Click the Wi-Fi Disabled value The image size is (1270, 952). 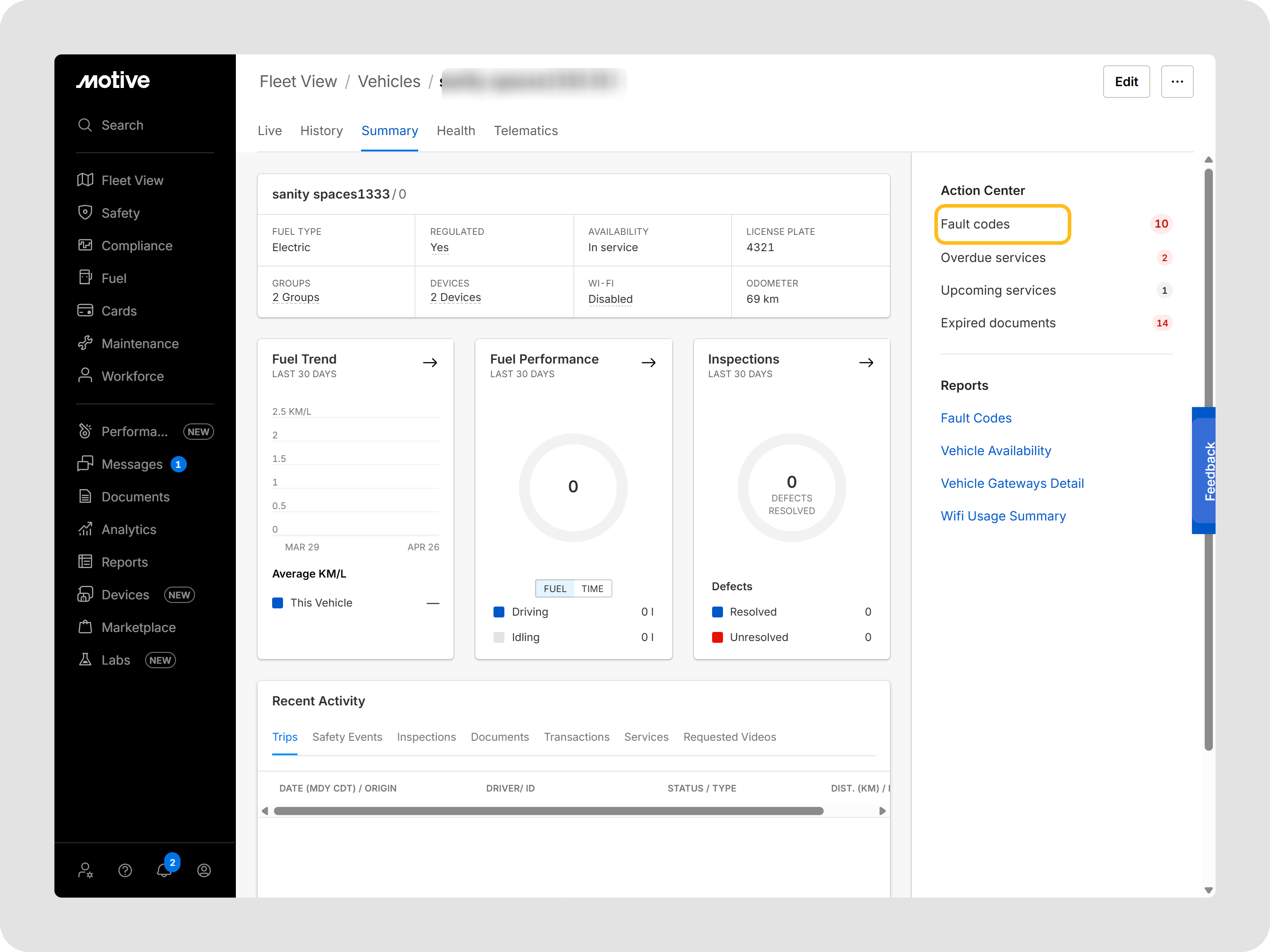pos(611,299)
